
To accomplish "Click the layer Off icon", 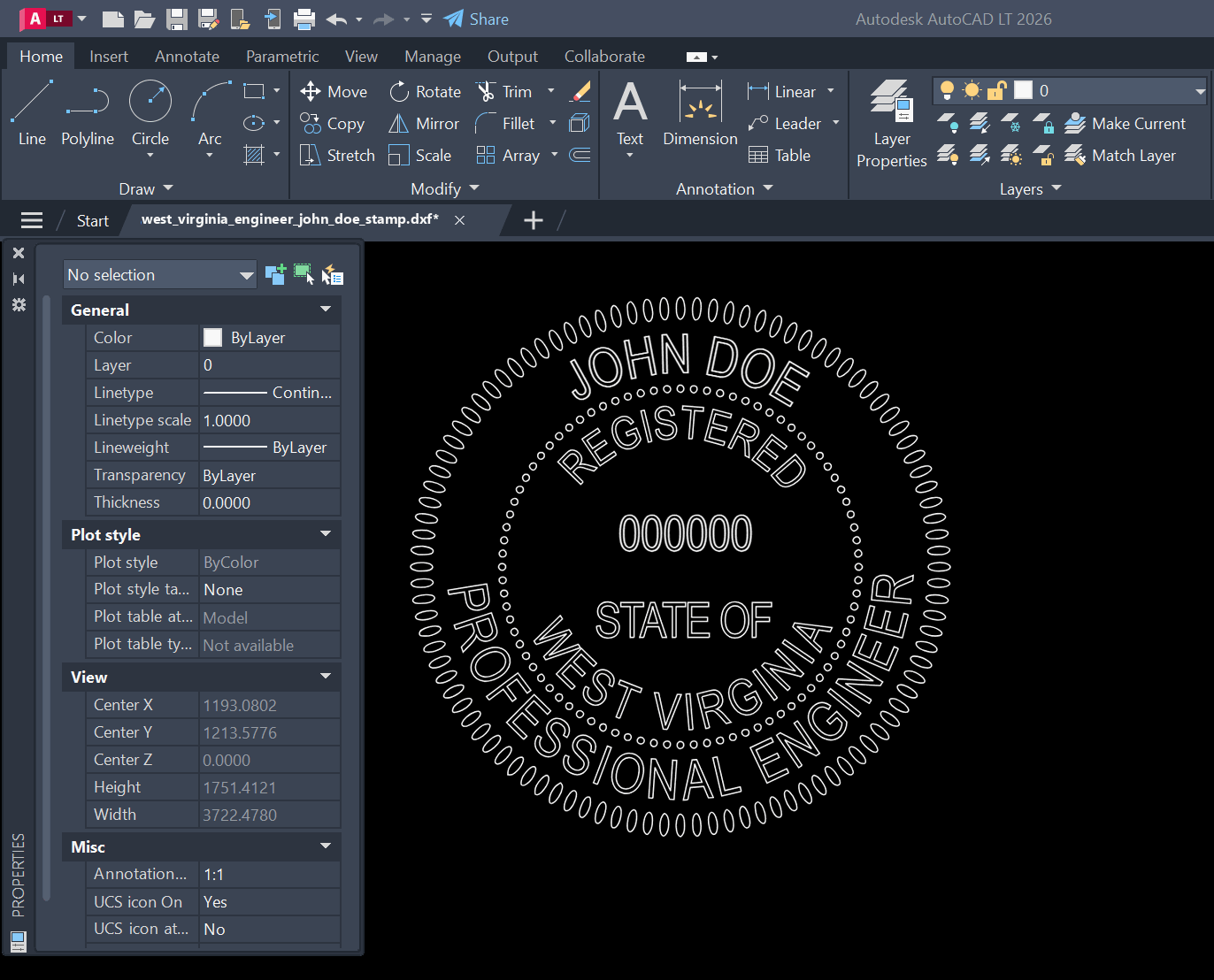I will click(947, 123).
